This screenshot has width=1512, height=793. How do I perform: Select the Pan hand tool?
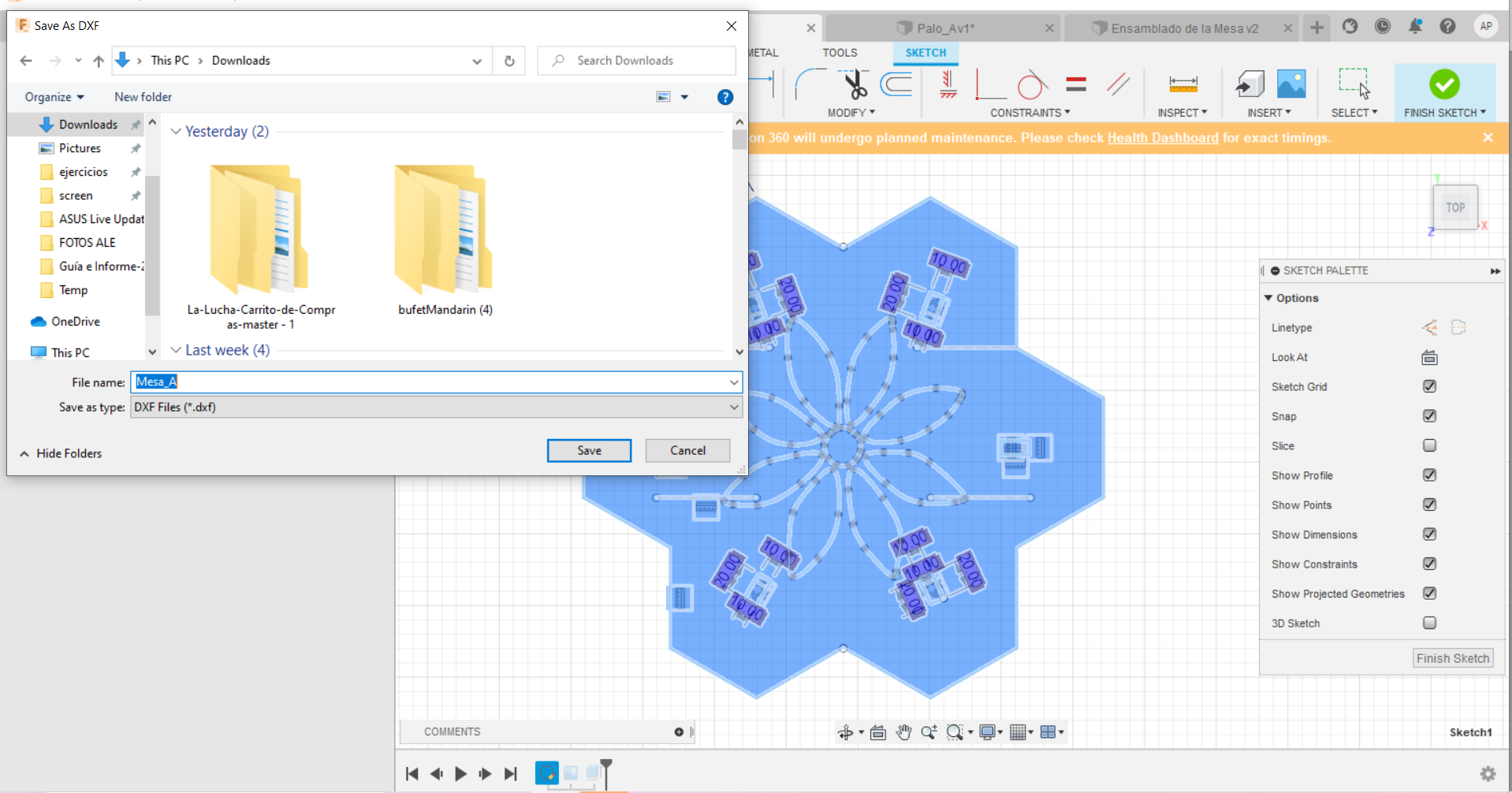(903, 732)
